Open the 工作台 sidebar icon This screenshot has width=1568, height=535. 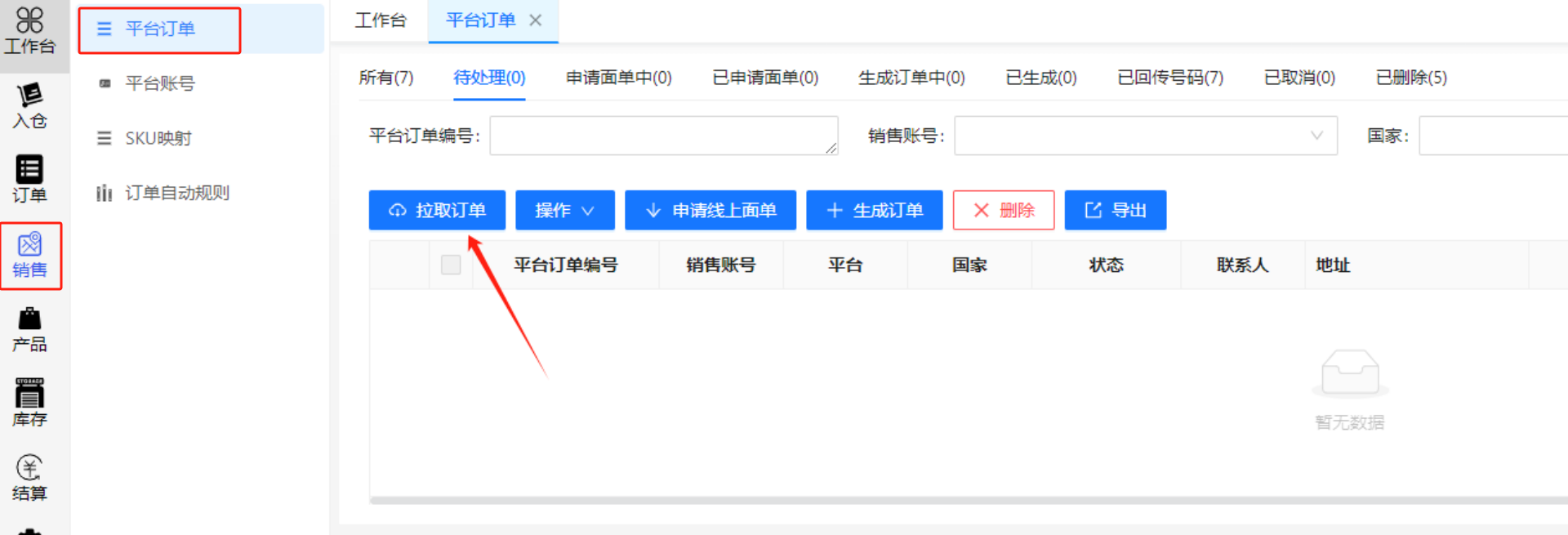point(30,31)
